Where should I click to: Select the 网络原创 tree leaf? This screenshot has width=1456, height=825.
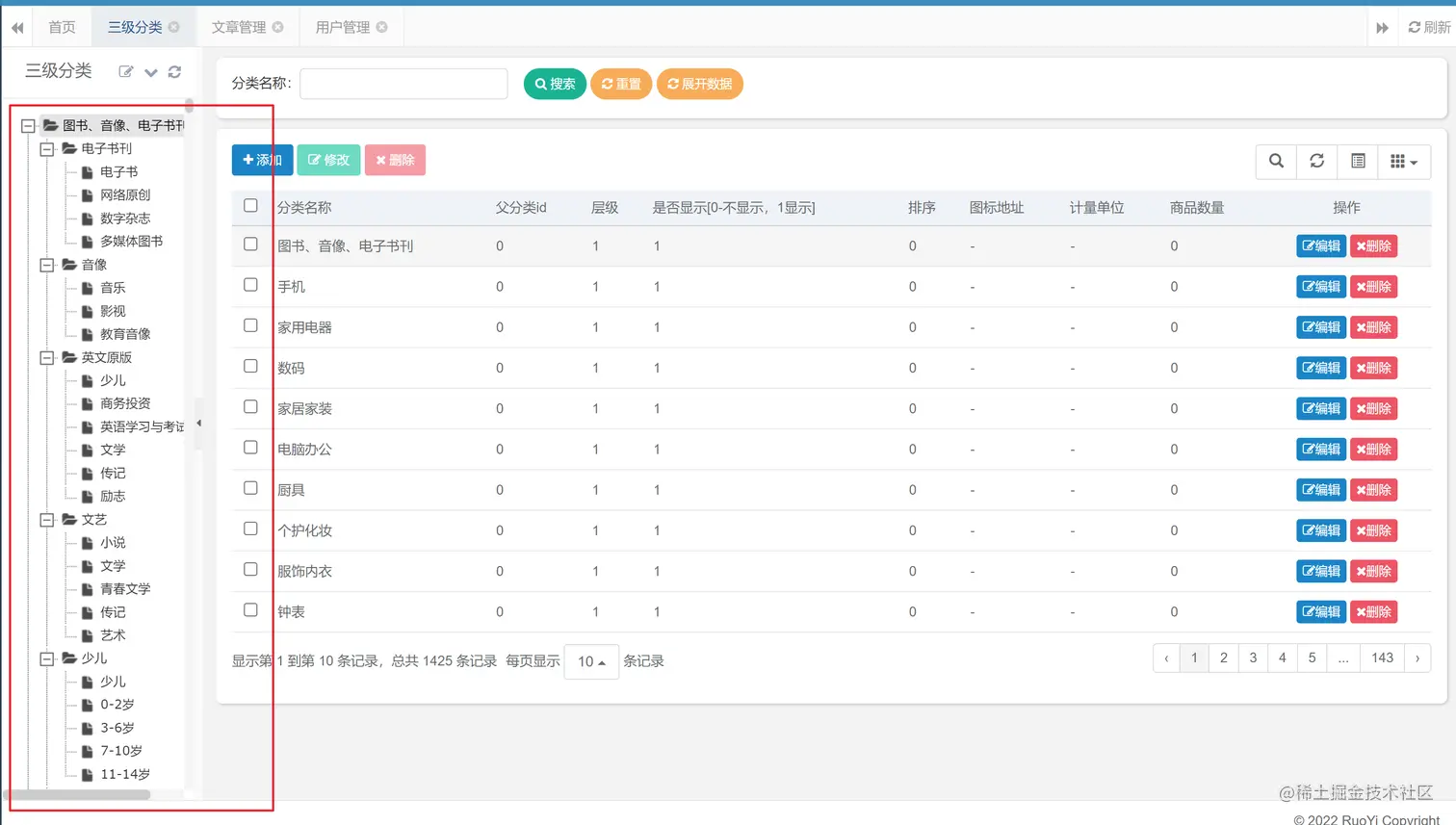coord(125,194)
